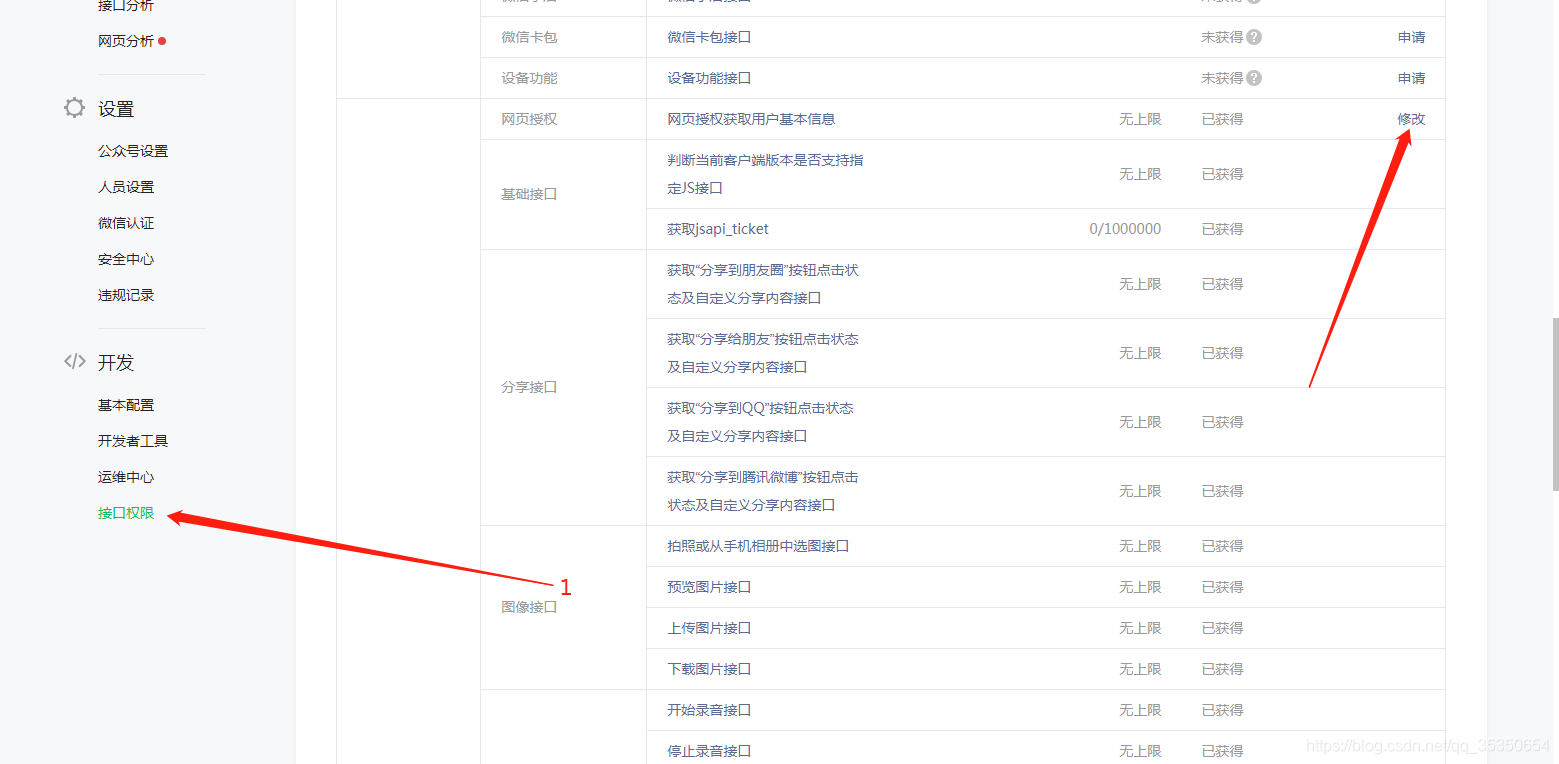
Task: Click 拍照或从手机相册中选图接口 text
Action: click(758, 546)
